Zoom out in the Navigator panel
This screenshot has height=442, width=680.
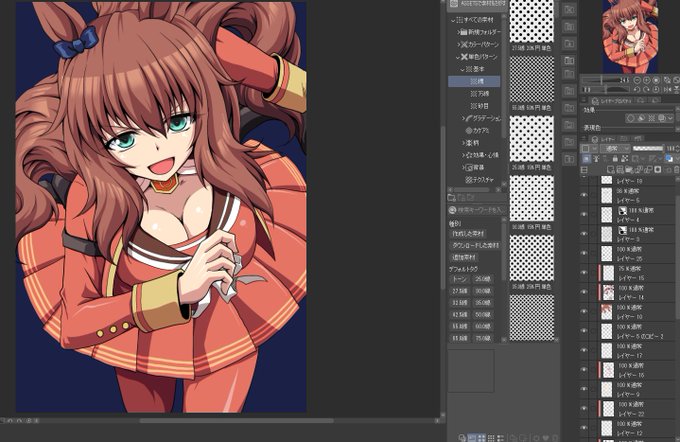pyautogui.click(x=637, y=80)
